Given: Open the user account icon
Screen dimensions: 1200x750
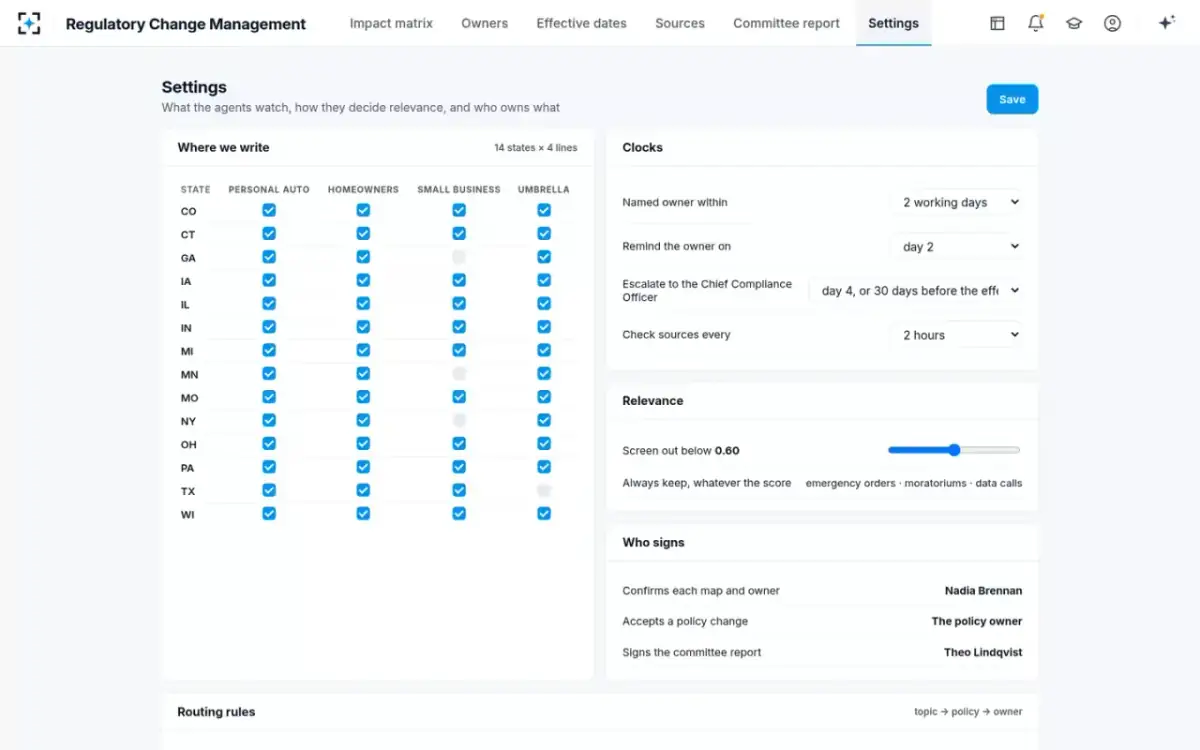Looking at the screenshot, I should click(1112, 23).
